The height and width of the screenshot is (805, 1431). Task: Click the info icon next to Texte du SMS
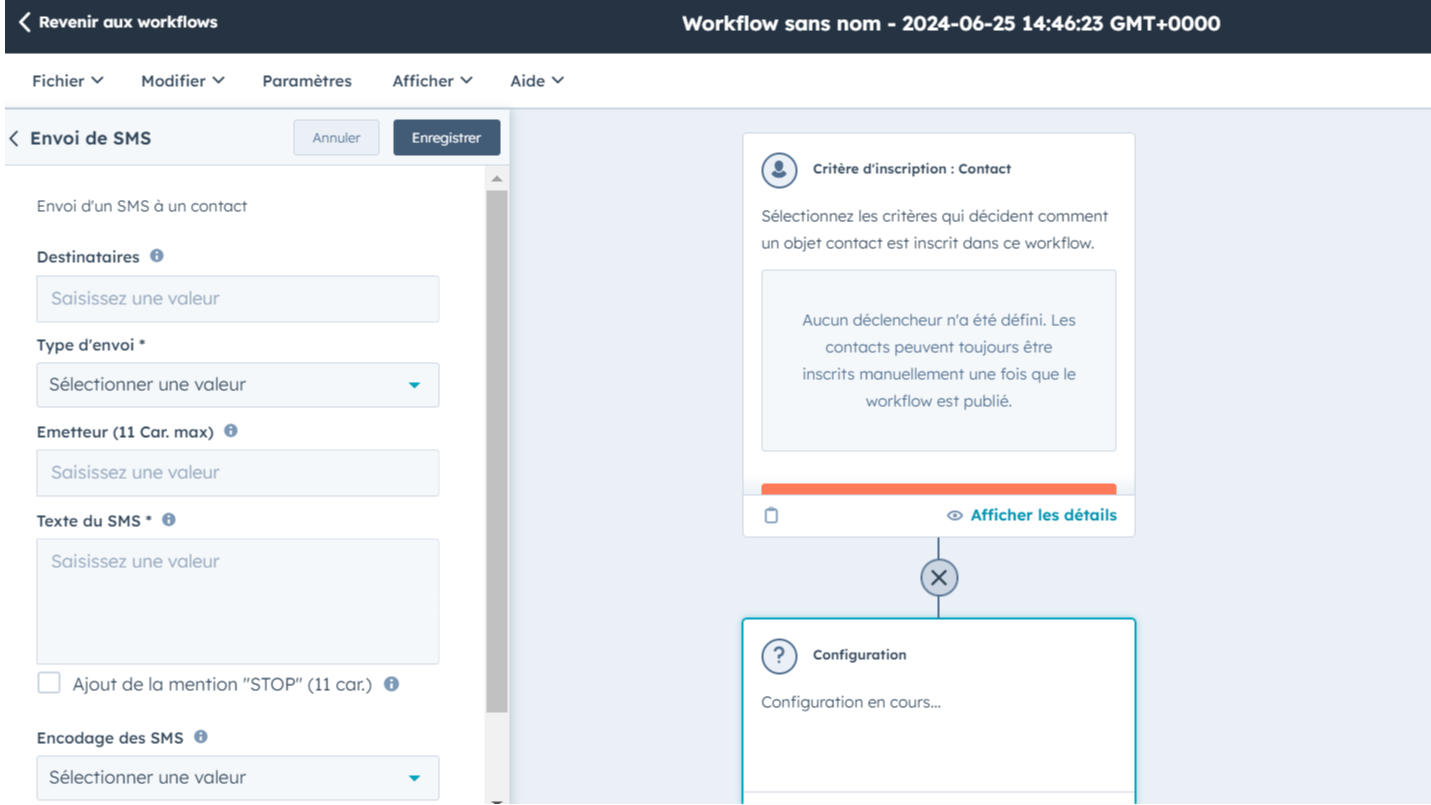click(x=169, y=520)
